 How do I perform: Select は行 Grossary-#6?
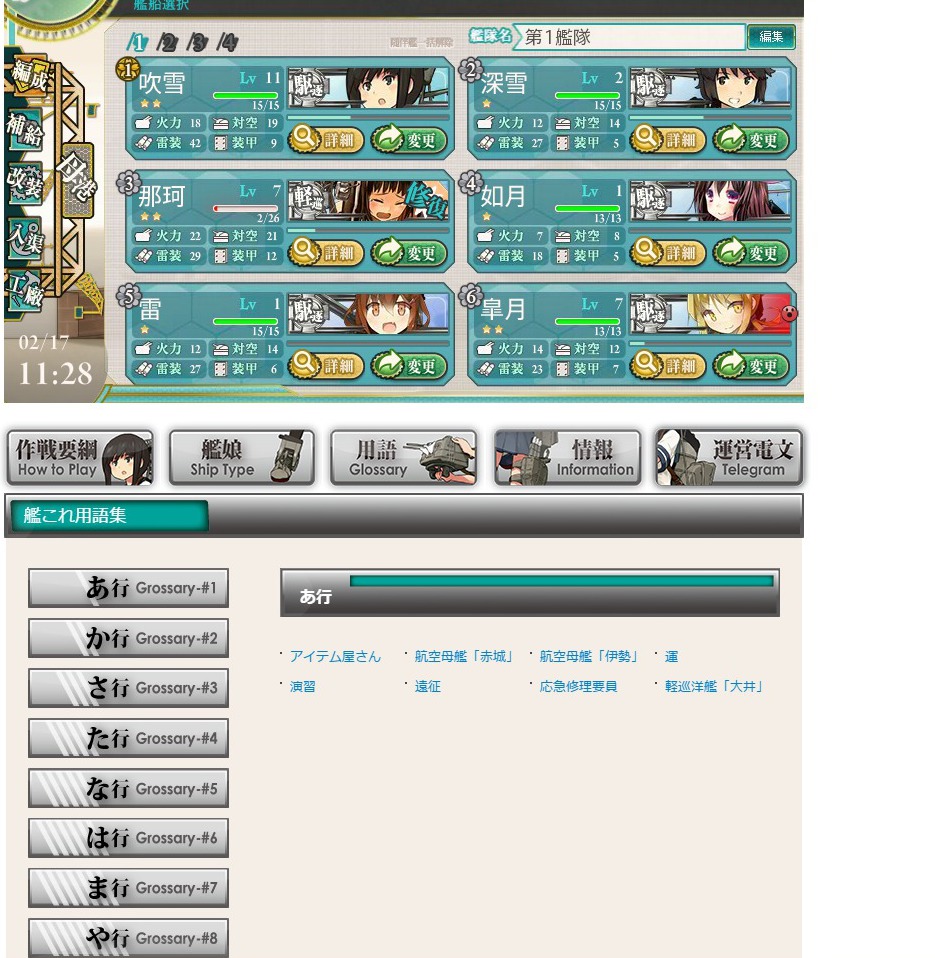[128, 838]
